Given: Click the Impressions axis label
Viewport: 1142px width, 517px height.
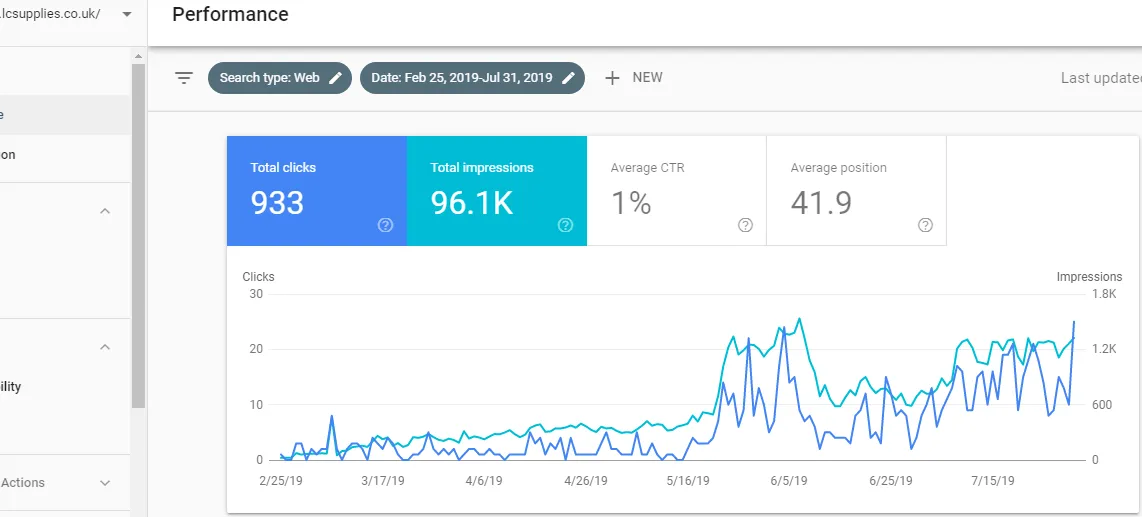Looking at the screenshot, I should [x=1090, y=277].
